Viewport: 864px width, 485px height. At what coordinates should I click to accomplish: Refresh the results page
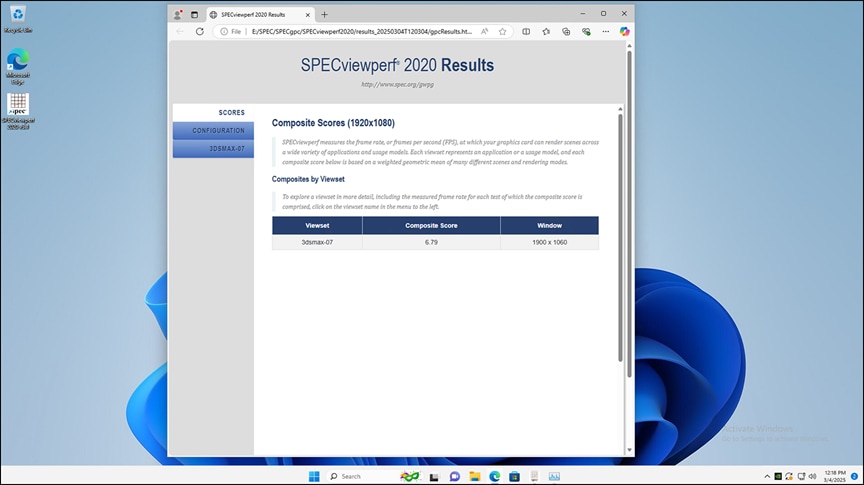point(199,31)
